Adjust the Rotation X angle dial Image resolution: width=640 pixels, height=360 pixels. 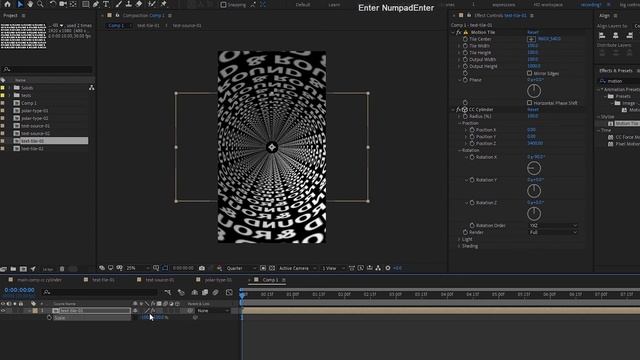click(x=533, y=168)
